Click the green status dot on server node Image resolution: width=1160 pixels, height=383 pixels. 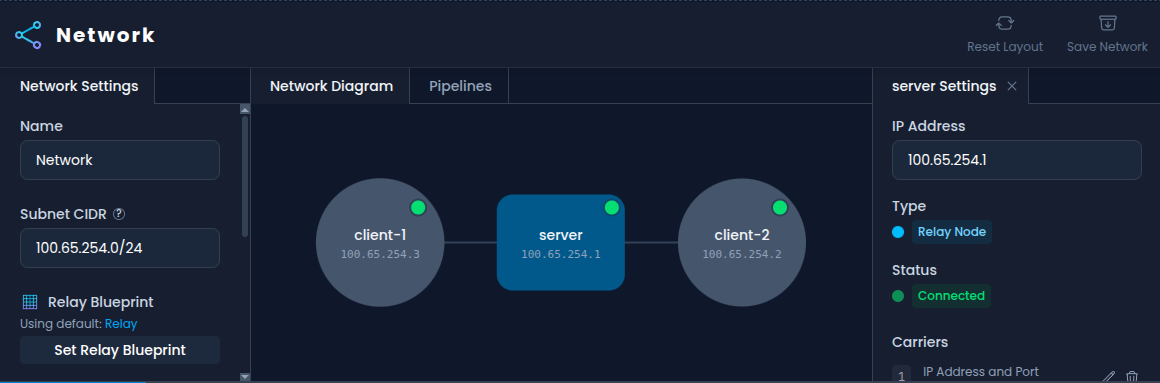(x=611, y=208)
